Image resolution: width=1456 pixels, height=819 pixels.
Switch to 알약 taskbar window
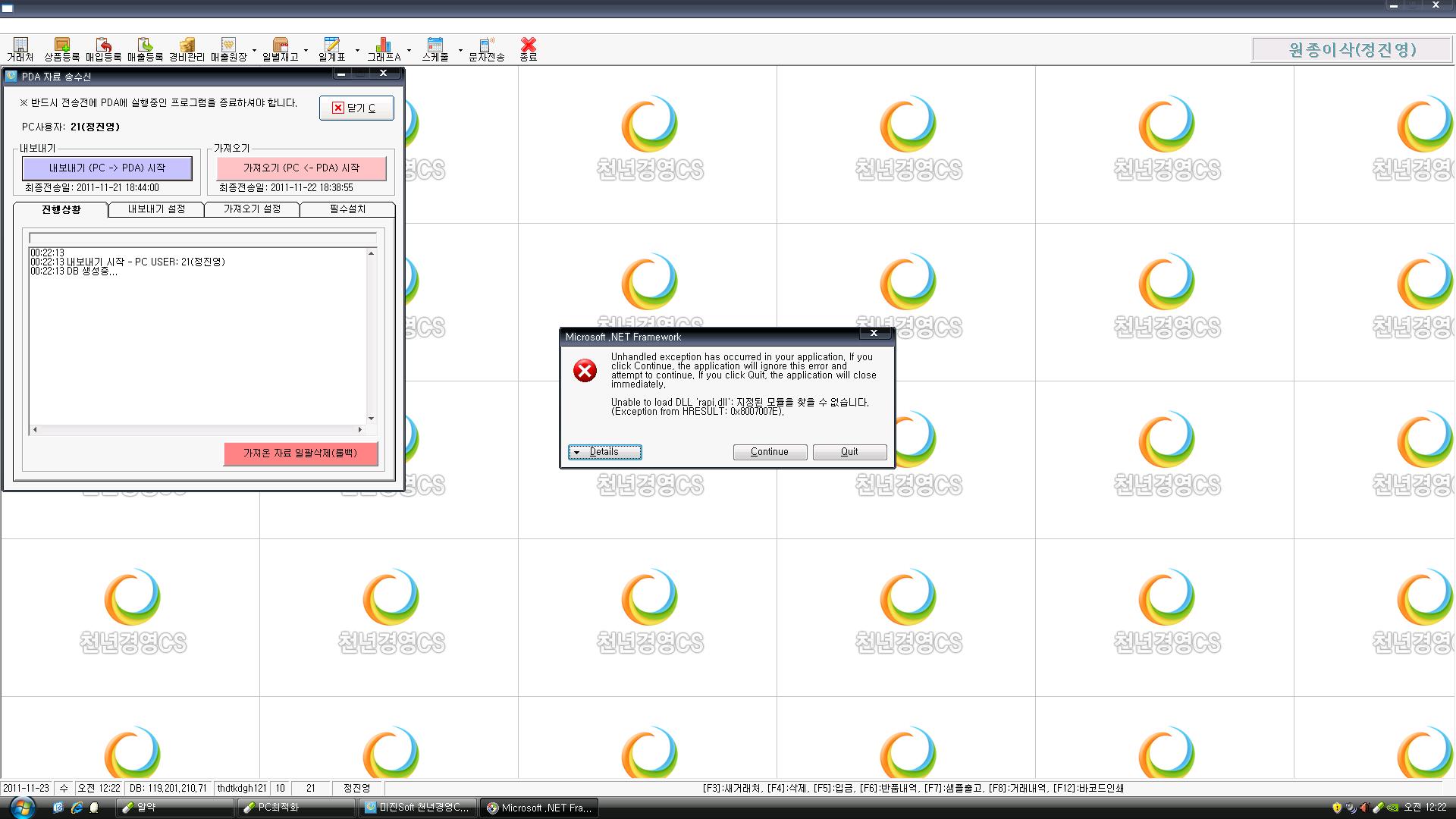pos(174,808)
